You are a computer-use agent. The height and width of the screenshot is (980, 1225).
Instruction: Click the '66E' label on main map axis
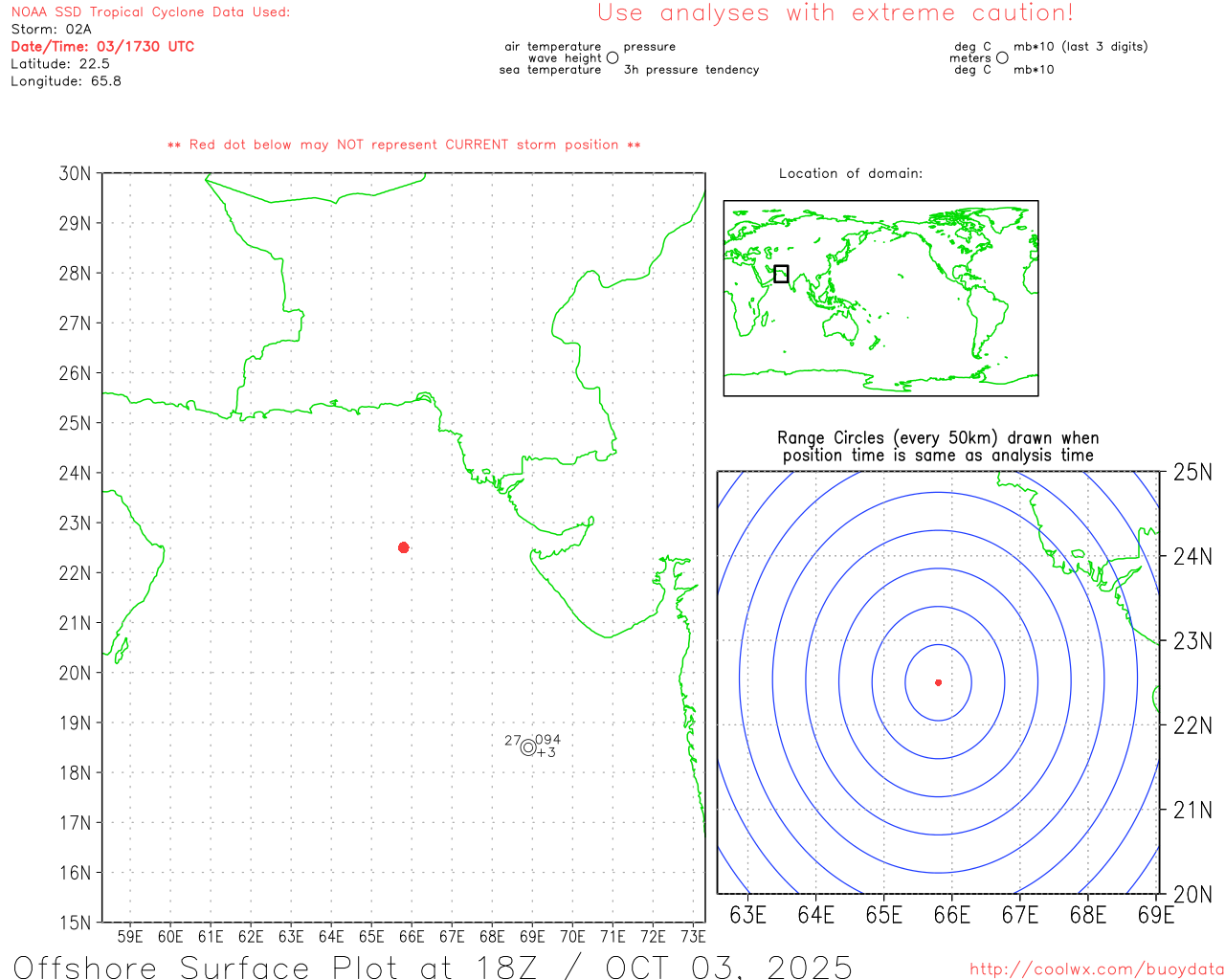pos(412,936)
